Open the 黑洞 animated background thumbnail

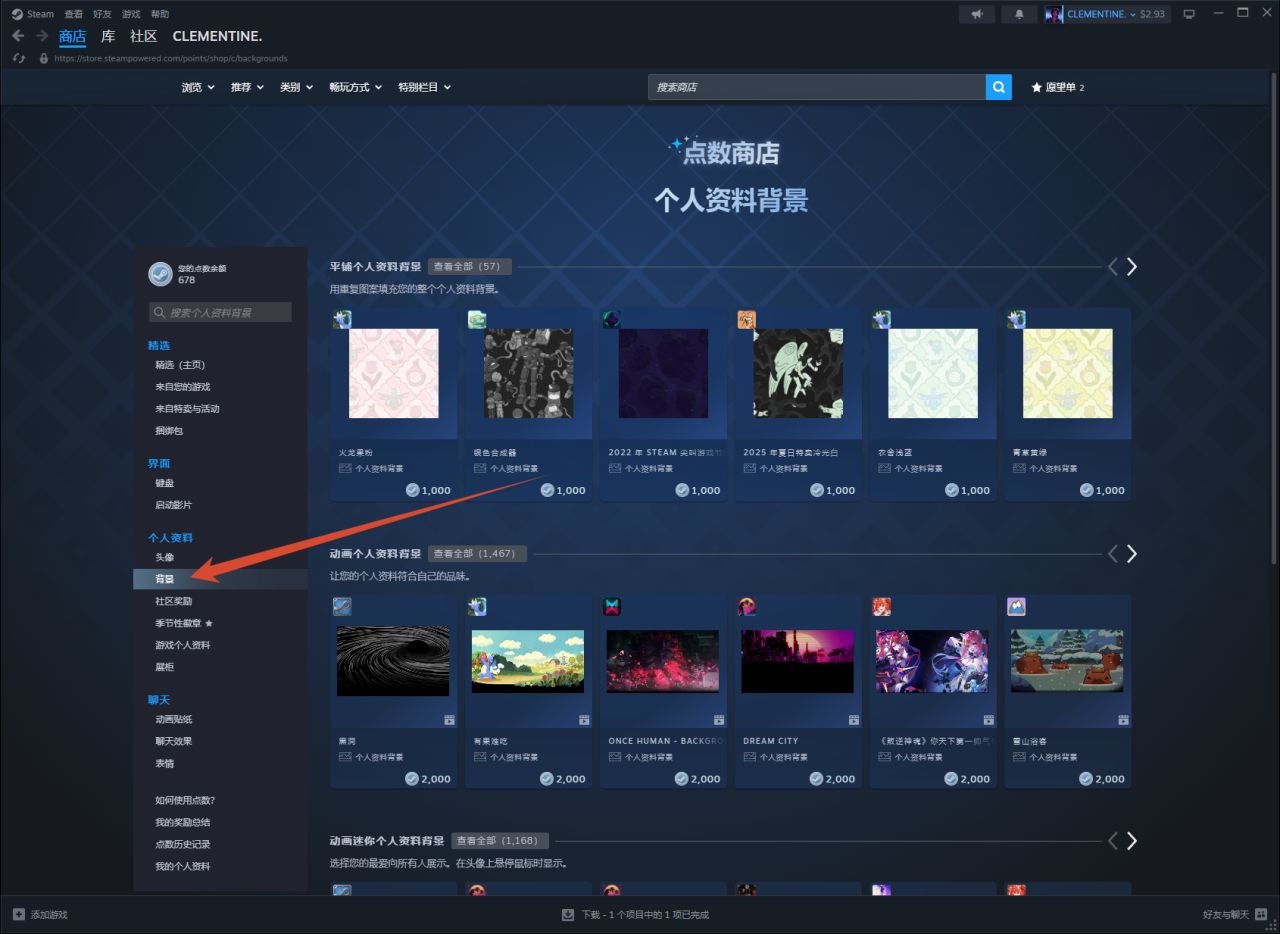tap(393, 662)
